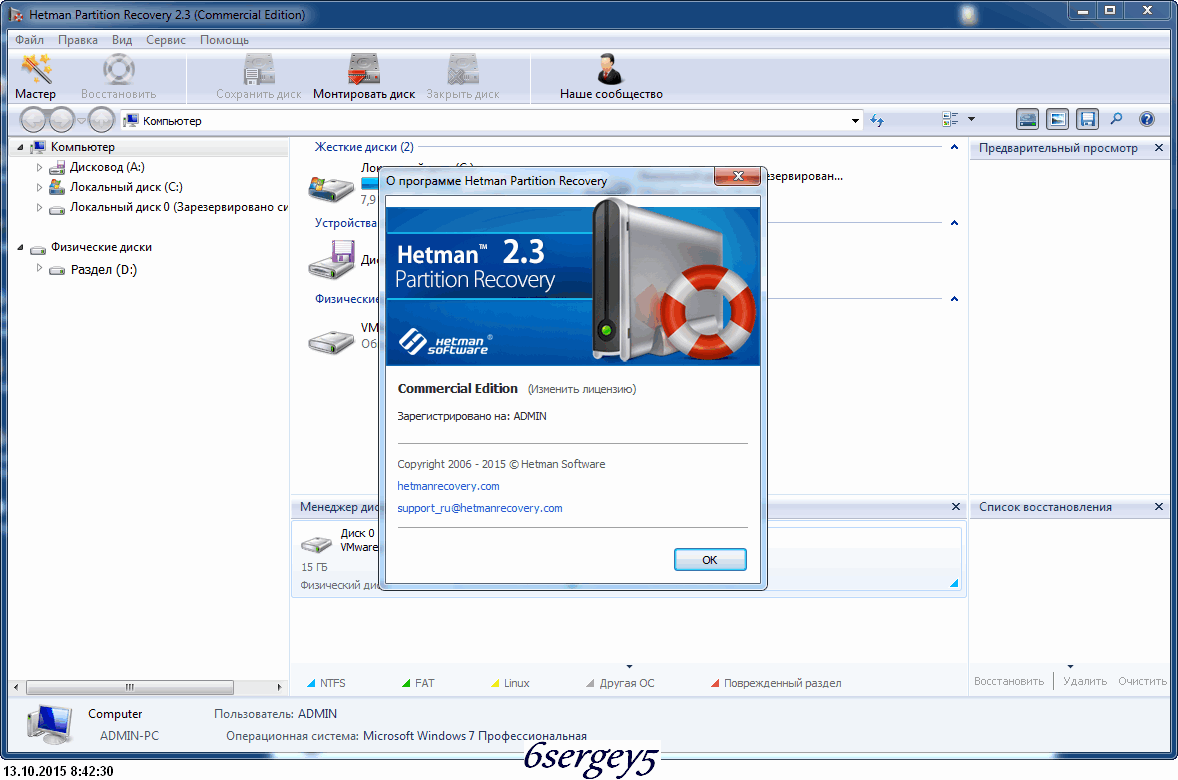The height and width of the screenshot is (780, 1178).
Task: Click the VMware physical disk icon in main pane
Action: coord(331,342)
